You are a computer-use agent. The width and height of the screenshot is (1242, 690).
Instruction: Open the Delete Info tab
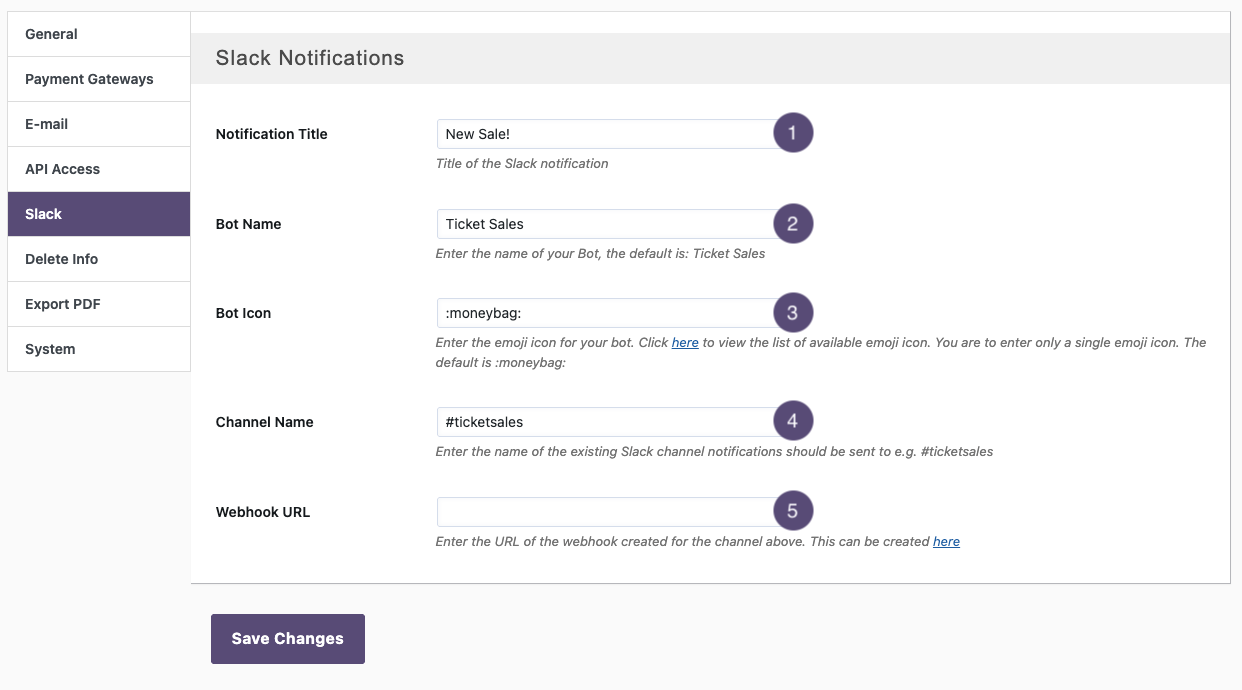[x=98, y=259]
